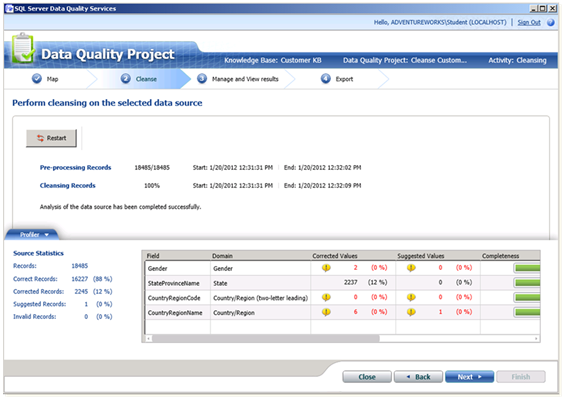
Task: Select the StateProvinceName field cell
Action: coord(177,283)
